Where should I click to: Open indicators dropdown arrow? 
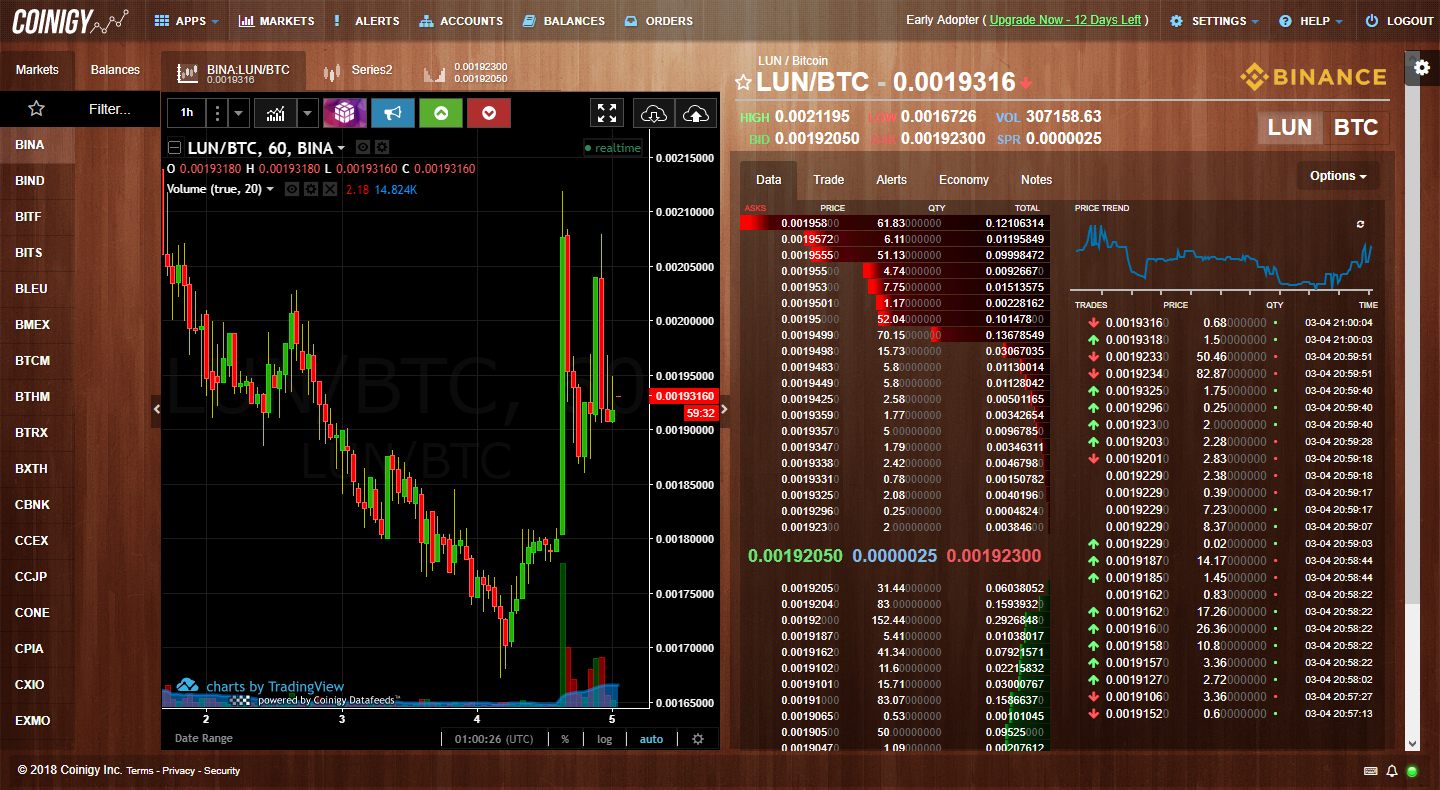point(308,113)
